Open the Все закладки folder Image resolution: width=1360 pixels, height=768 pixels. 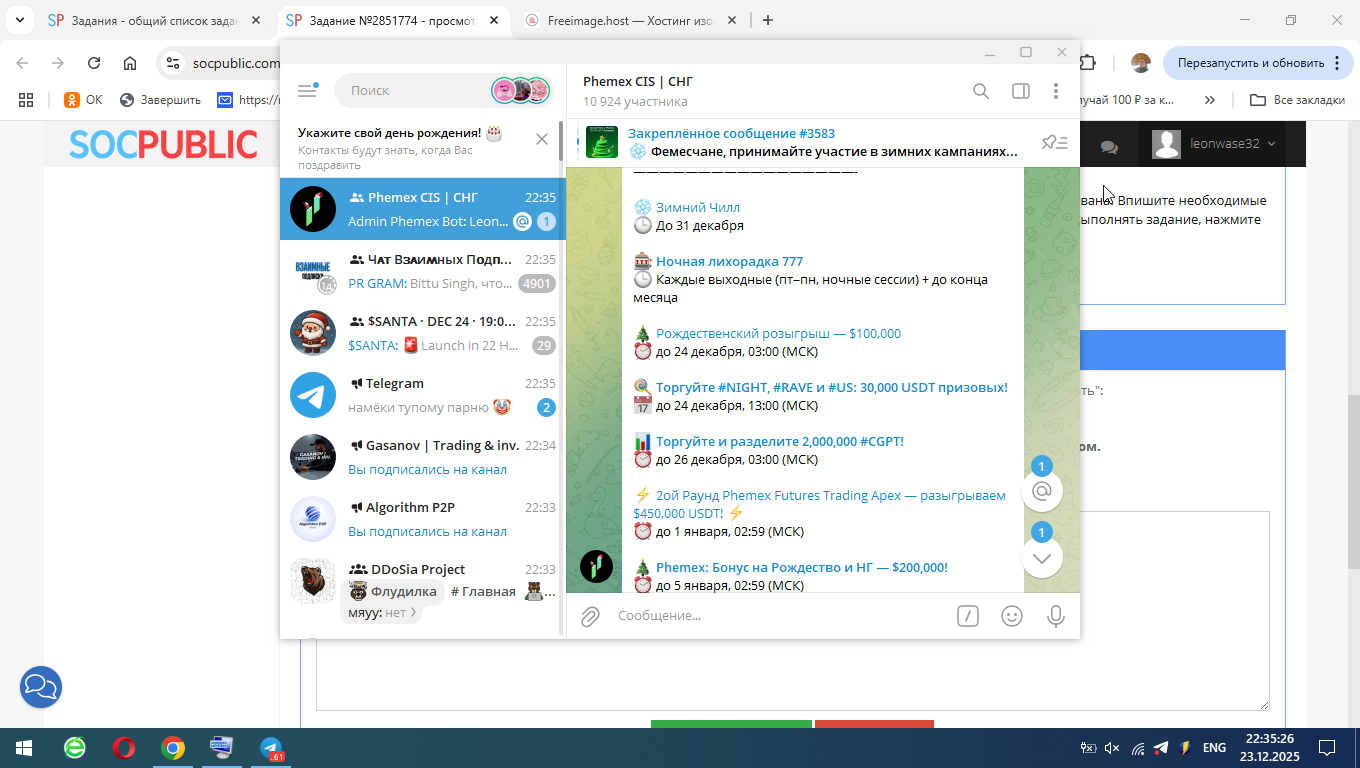pyautogui.click(x=1298, y=100)
